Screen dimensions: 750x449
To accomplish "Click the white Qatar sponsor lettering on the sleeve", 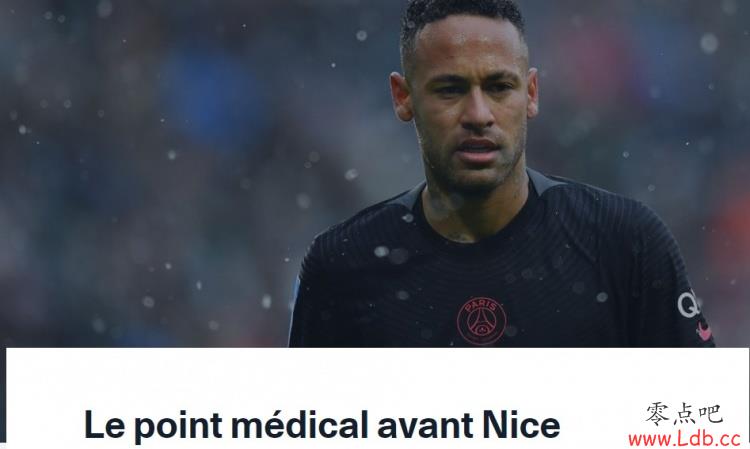I will coord(689,304).
